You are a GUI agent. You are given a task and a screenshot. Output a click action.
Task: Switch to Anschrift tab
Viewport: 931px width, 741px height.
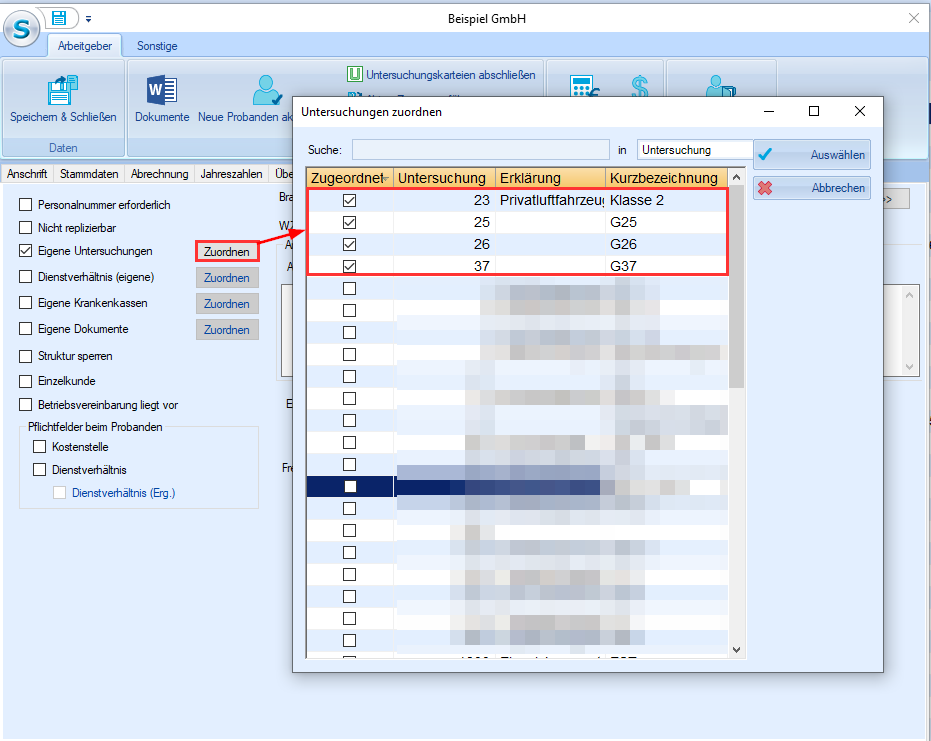coord(27,174)
